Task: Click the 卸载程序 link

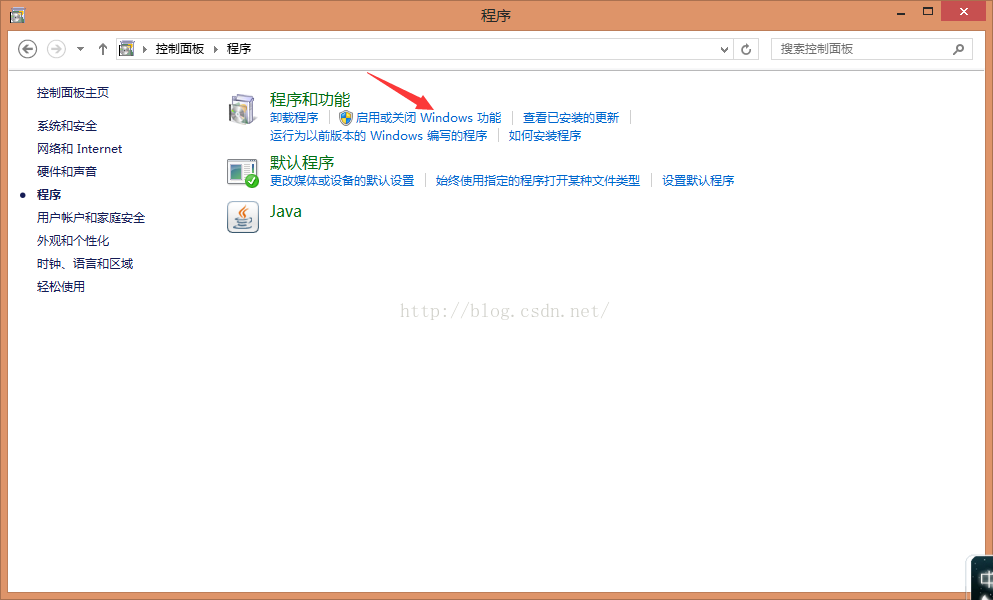Action: (294, 118)
